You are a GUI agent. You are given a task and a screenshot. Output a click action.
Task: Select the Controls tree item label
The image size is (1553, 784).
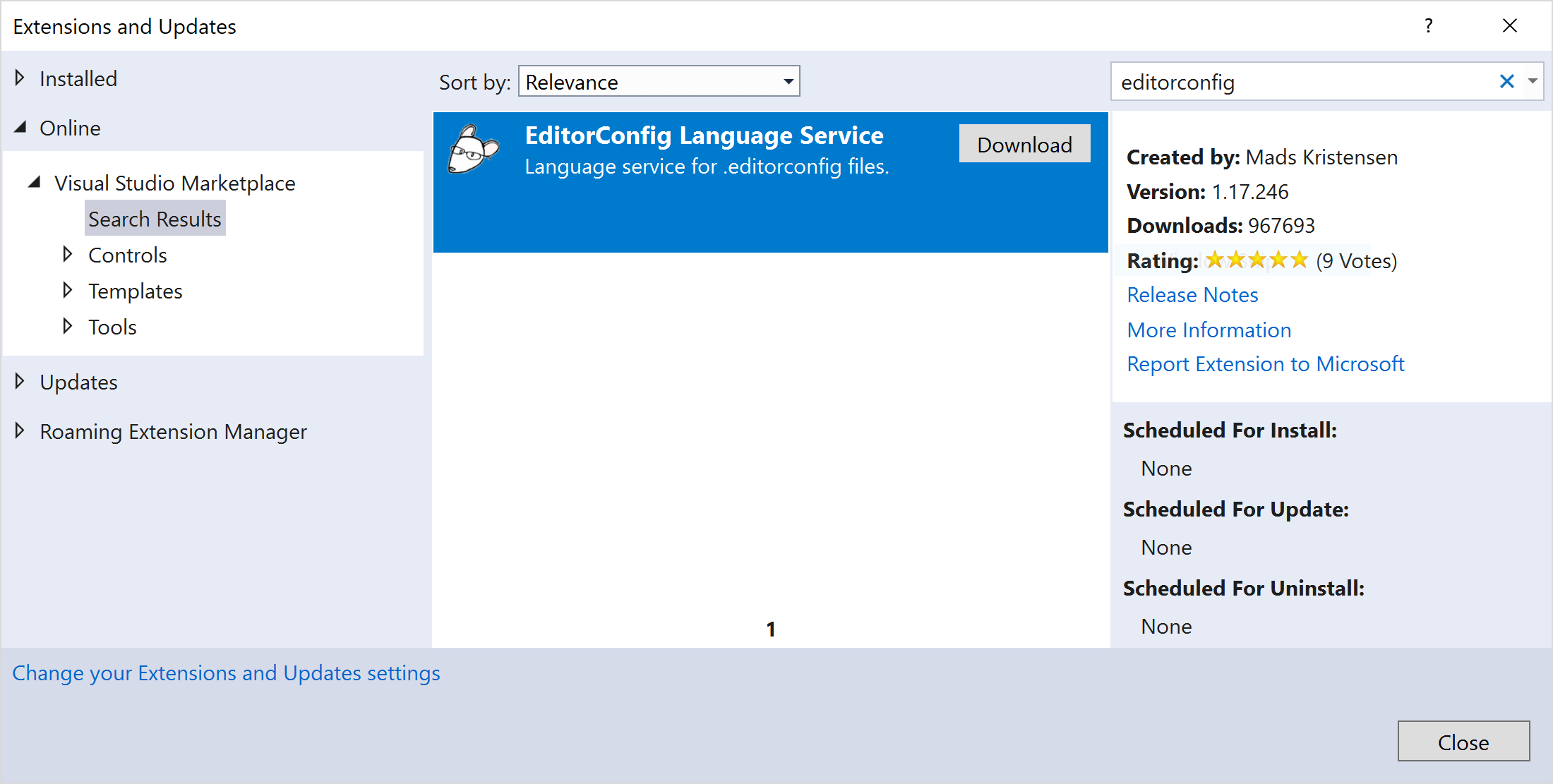coord(128,255)
